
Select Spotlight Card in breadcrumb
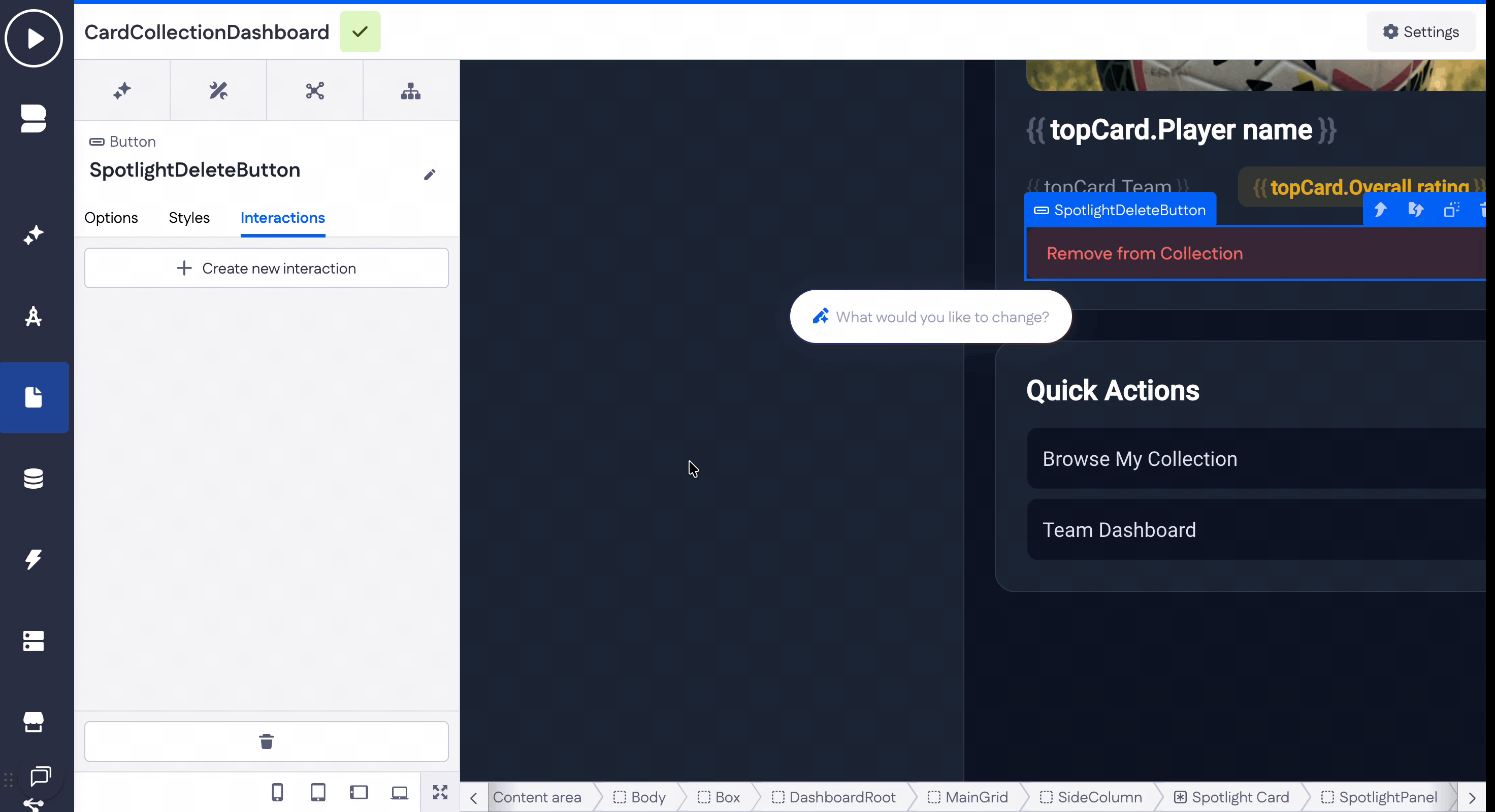1231,797
